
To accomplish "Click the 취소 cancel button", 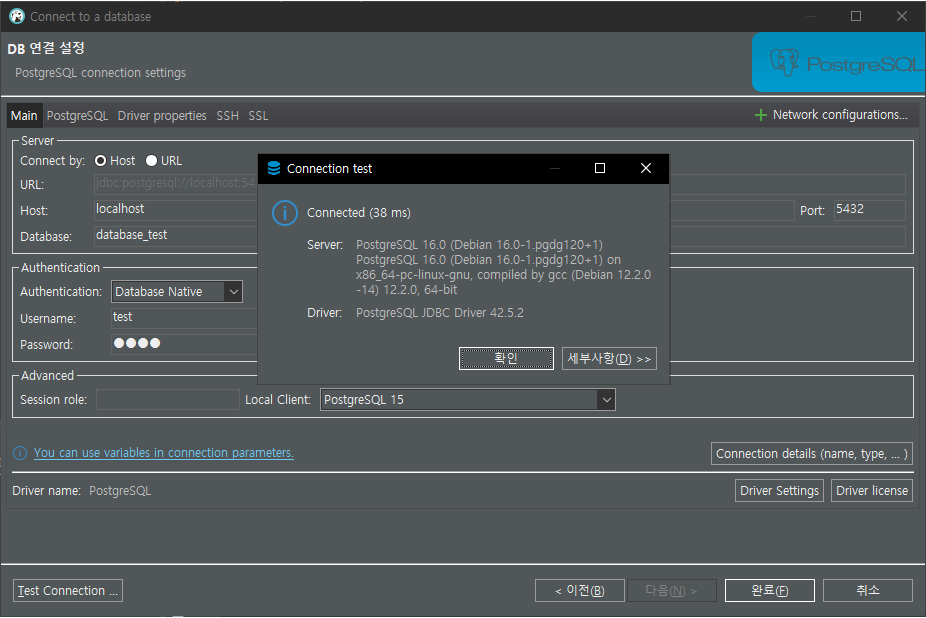I will 868,591.
